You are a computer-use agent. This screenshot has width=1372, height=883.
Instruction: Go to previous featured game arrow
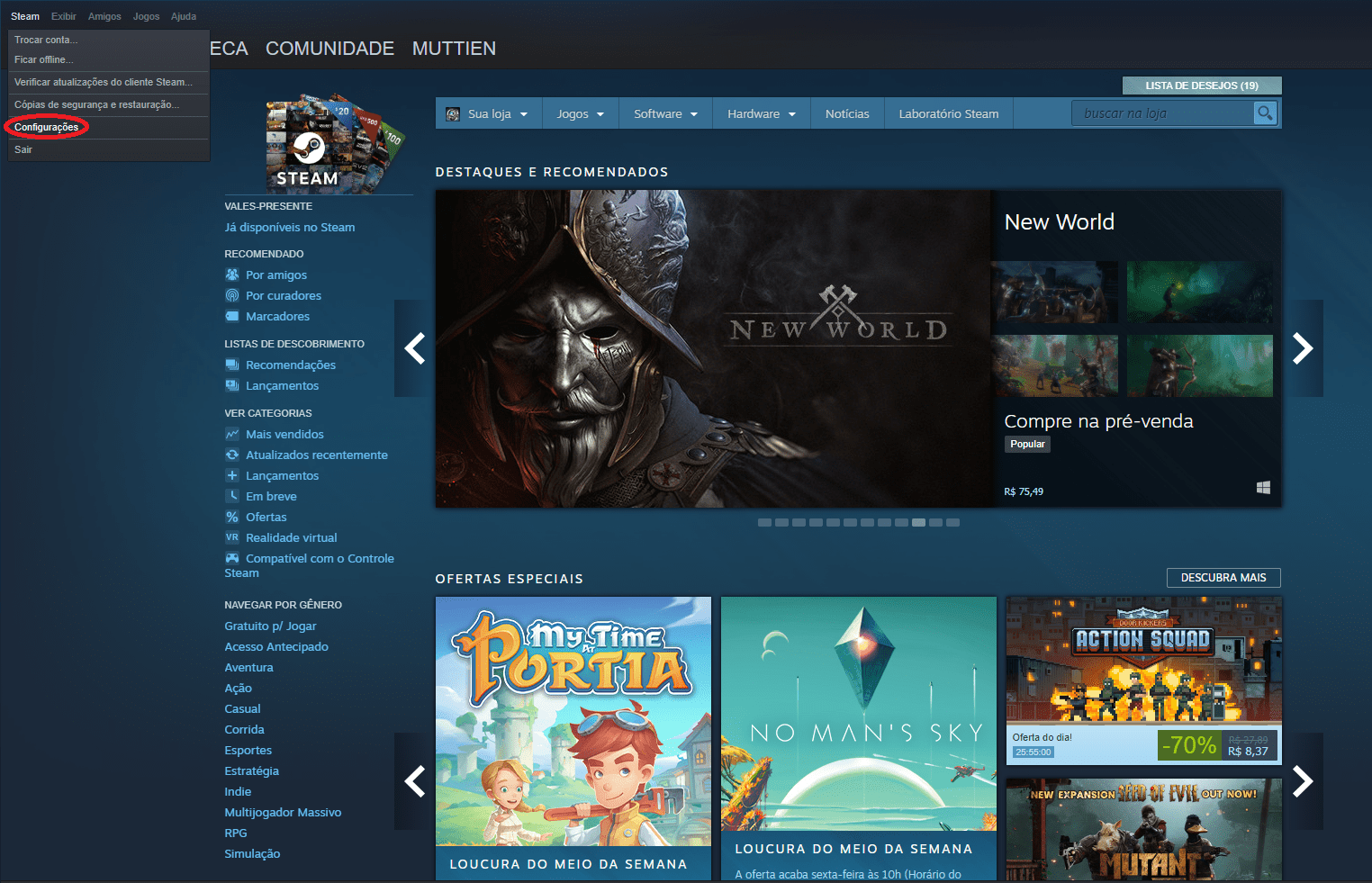click(414, 348)
